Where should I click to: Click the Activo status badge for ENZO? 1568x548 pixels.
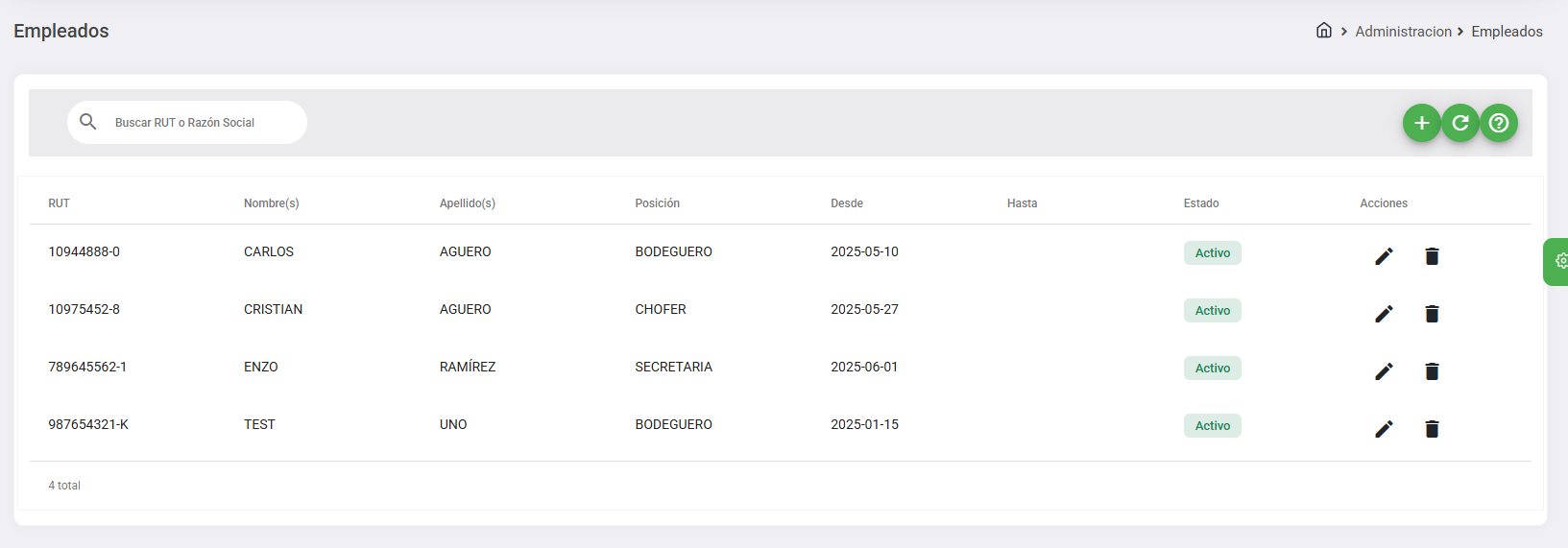tap(1212, 369)
